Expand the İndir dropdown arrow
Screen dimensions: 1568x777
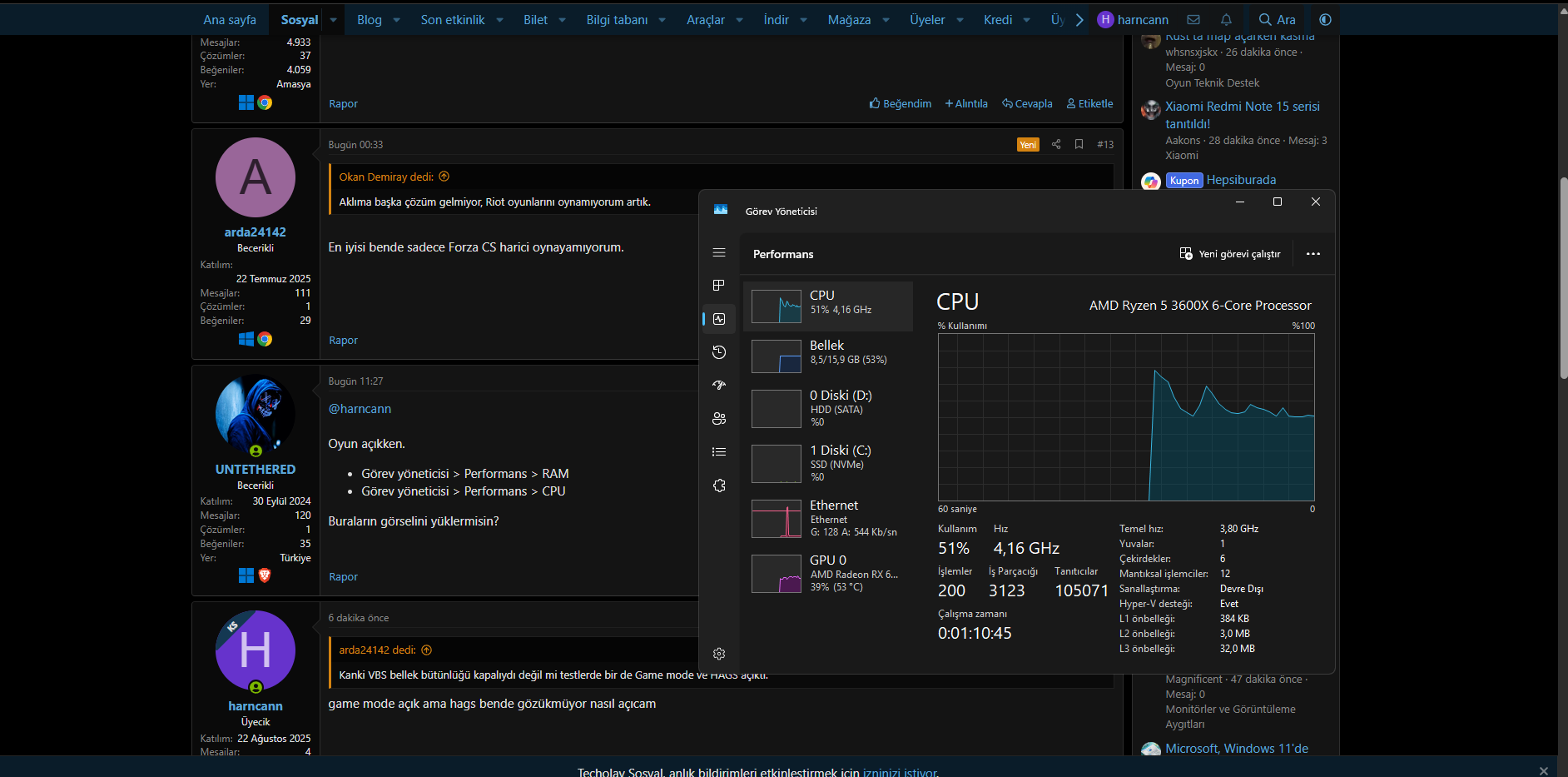(804, 19)
